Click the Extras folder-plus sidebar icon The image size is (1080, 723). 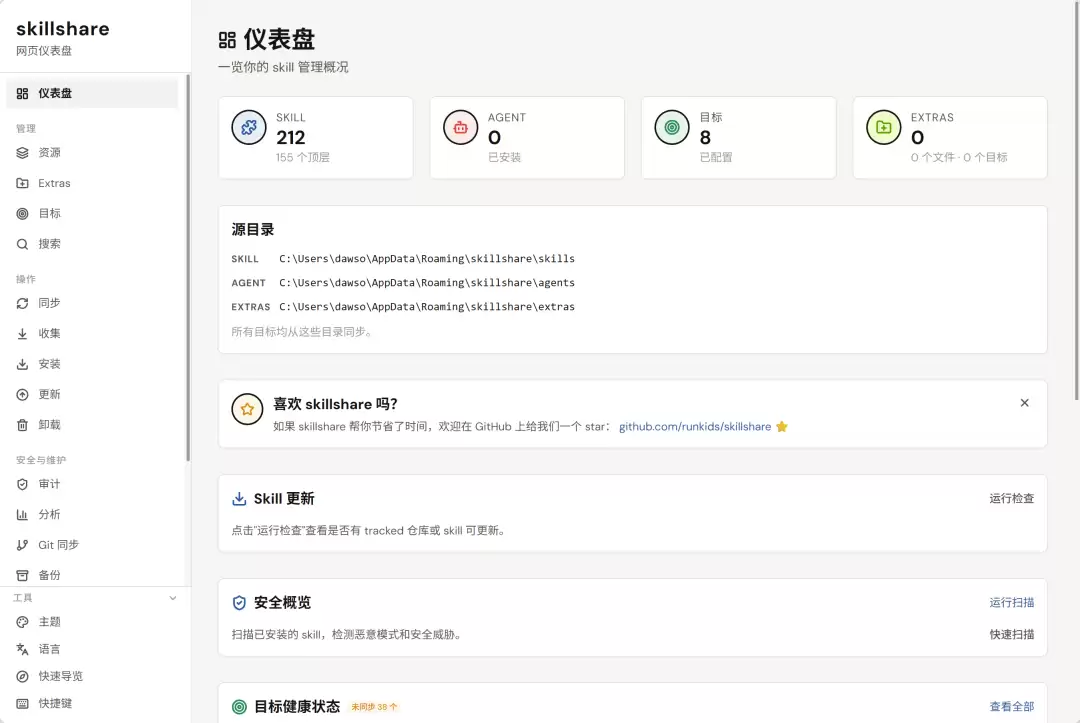(x=22, y=183)
